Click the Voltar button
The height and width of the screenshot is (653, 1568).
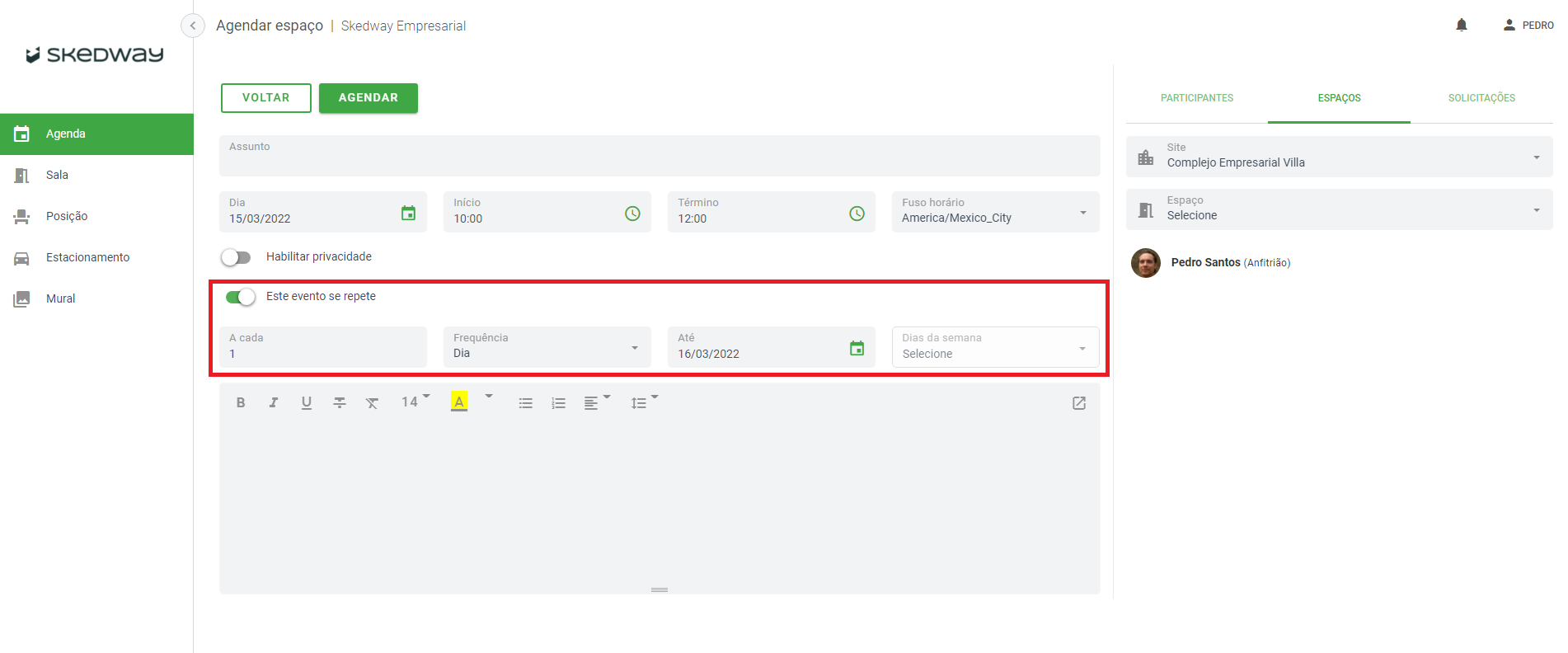[x=265, y=98]
